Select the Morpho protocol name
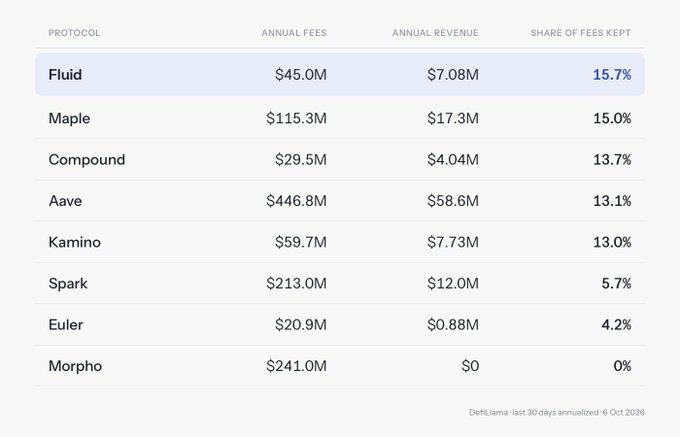Viewport: 680px width, 437px height. (75, 366)
